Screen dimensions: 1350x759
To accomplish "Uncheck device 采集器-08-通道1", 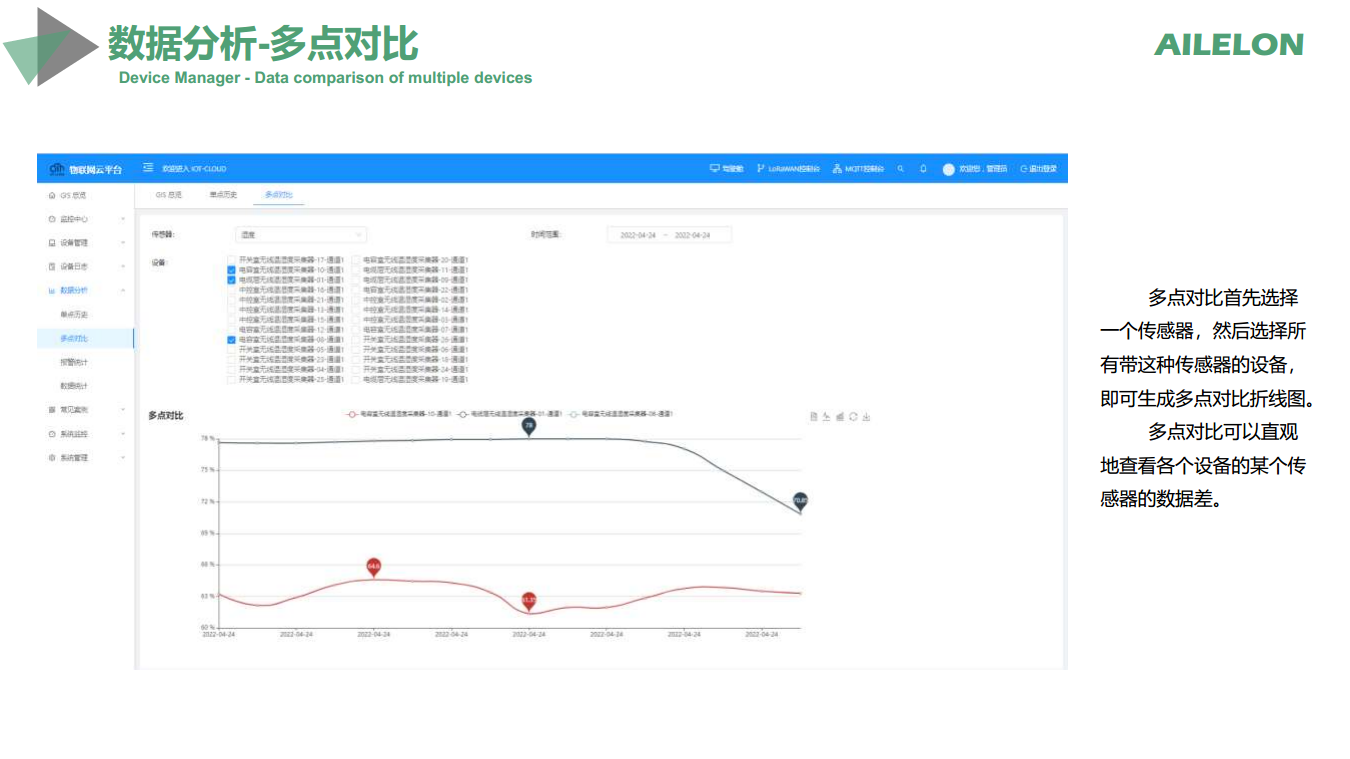I will point(231,339).
